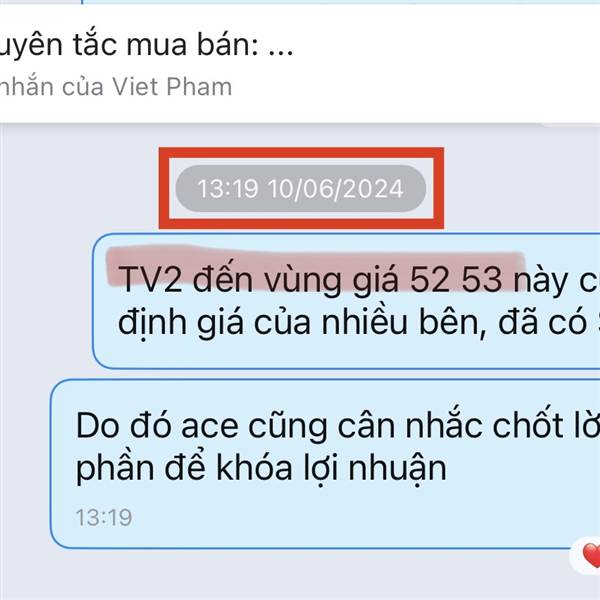Viewport: 600px width, 600px height.
Task: Click the "nhắn của" label in pinned banner
Action: (x=51, y=86)
